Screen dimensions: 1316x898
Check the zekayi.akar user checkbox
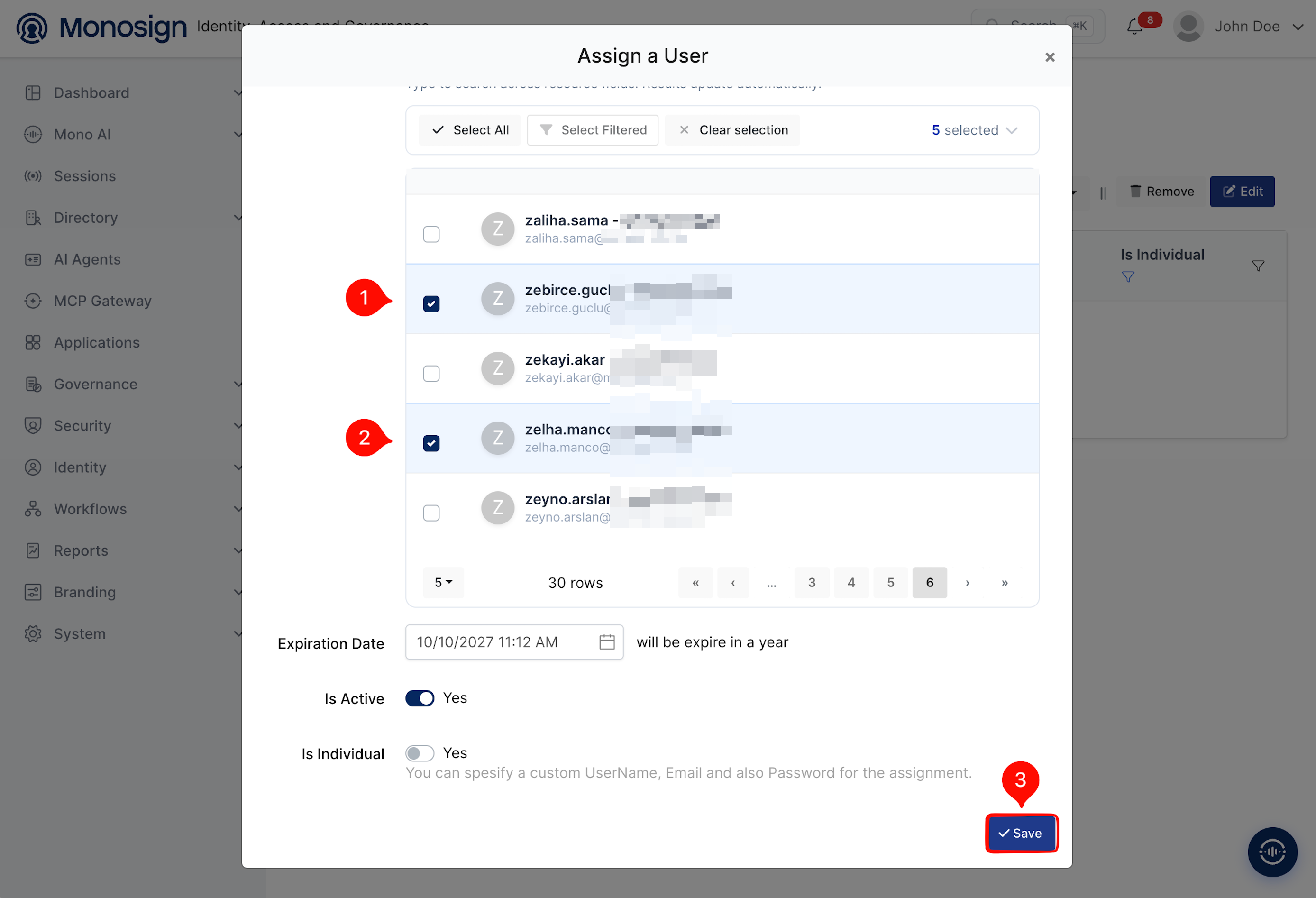coord(431,374)
